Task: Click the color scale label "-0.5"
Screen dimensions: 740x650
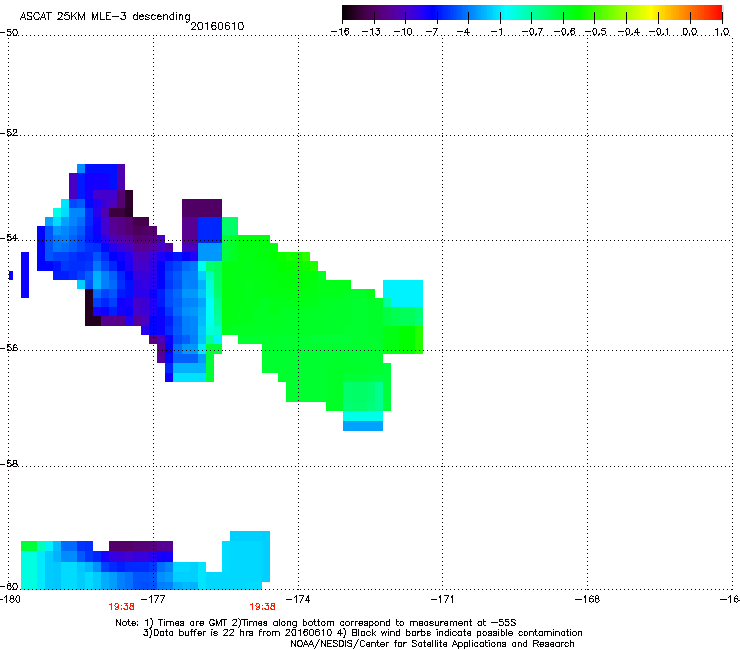Action: [x=596, y=32]
